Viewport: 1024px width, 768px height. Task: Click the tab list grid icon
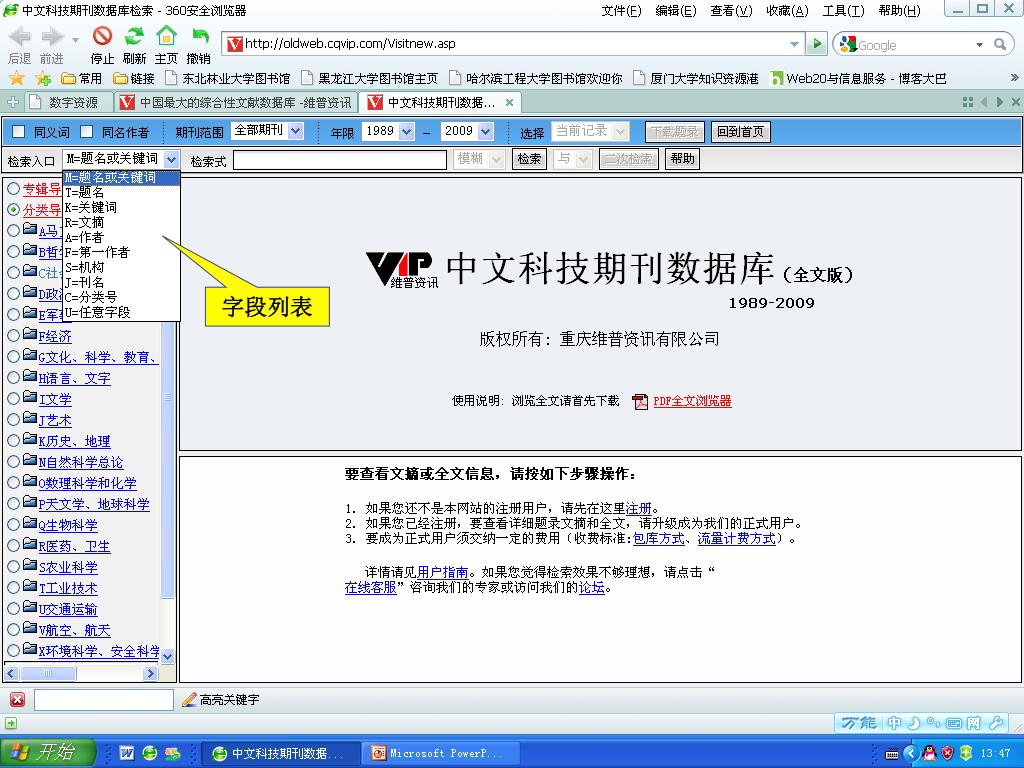968,102
